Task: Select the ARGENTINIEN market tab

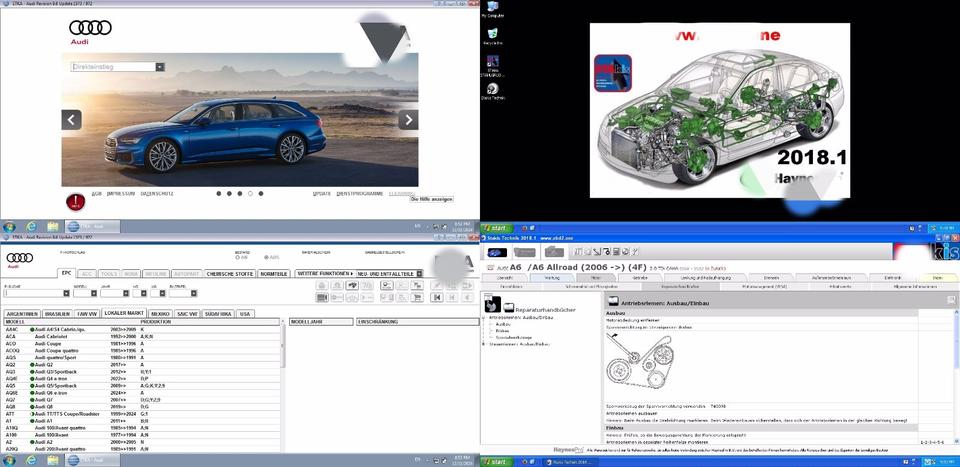Action: pyautogui.click(x=23, y=313)
